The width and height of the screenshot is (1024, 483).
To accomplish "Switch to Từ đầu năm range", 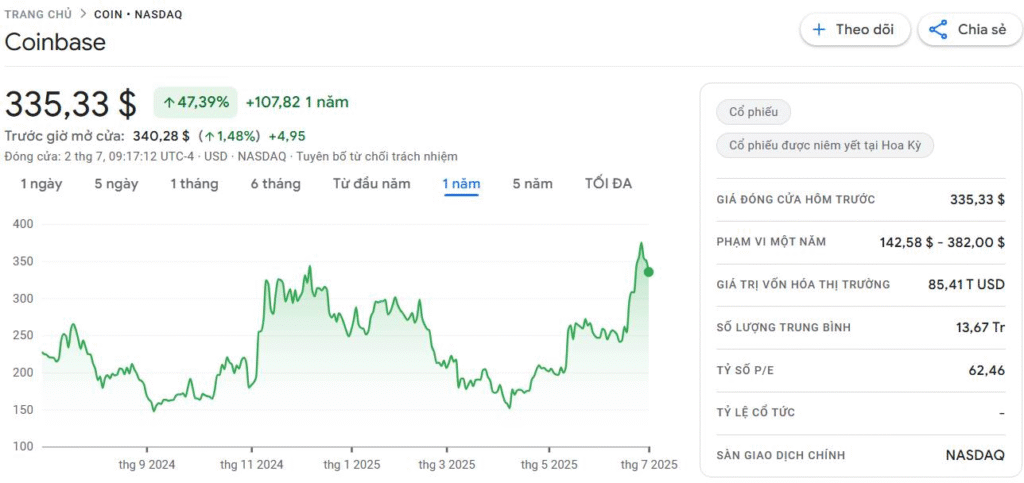I will [x=372, y=183].
